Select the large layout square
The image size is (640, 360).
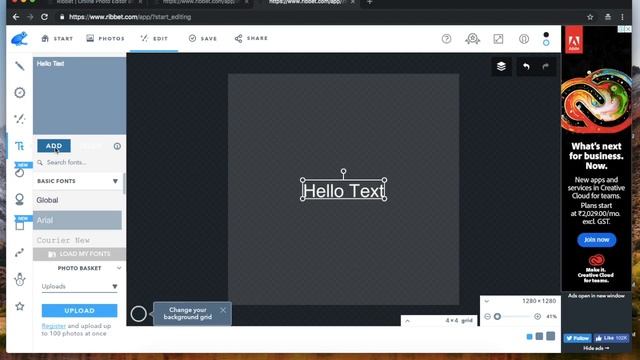point(551,336)
